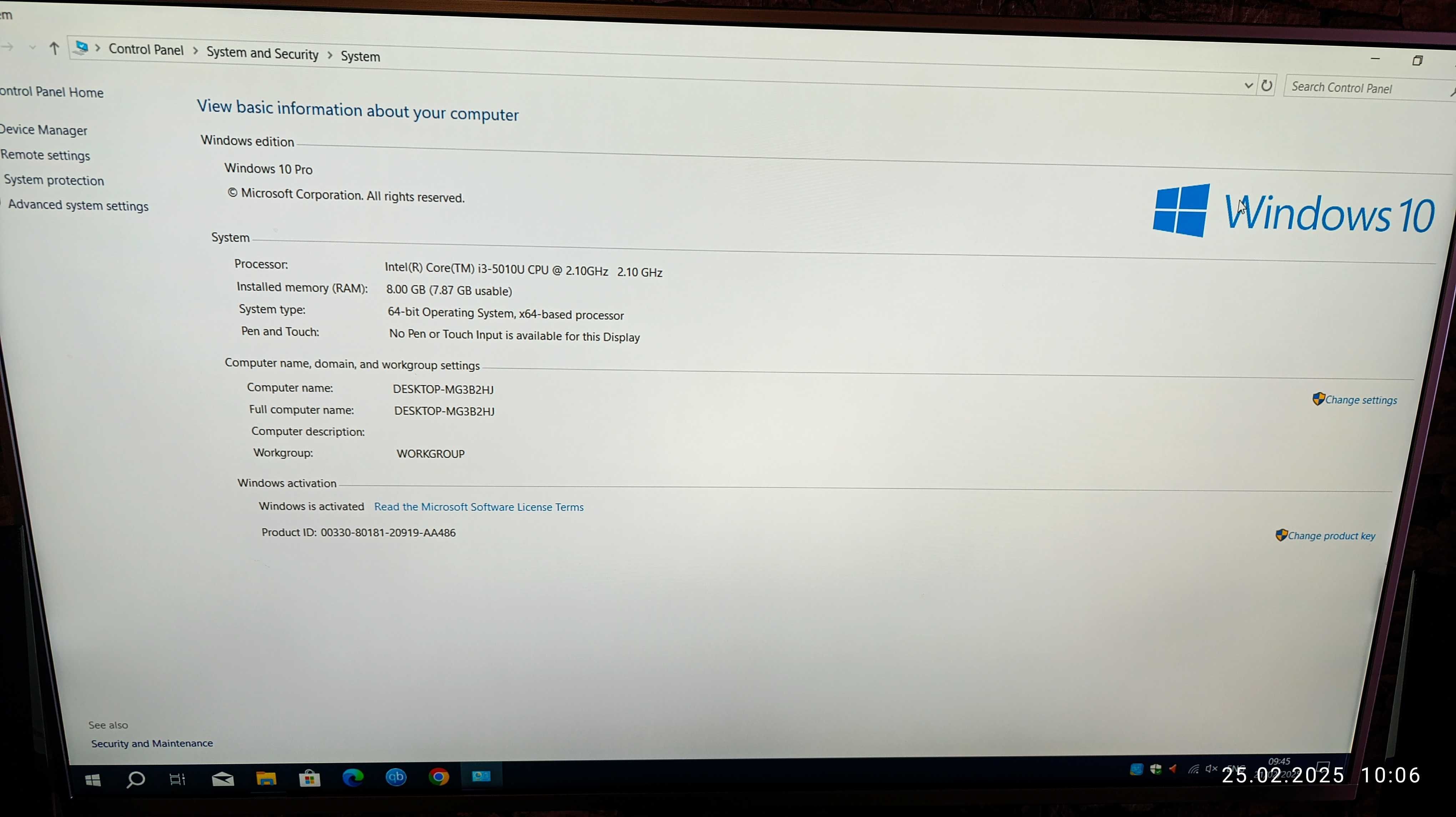Open the Windows Start menu
The image size is (1456, 817).
coord(93,780)
